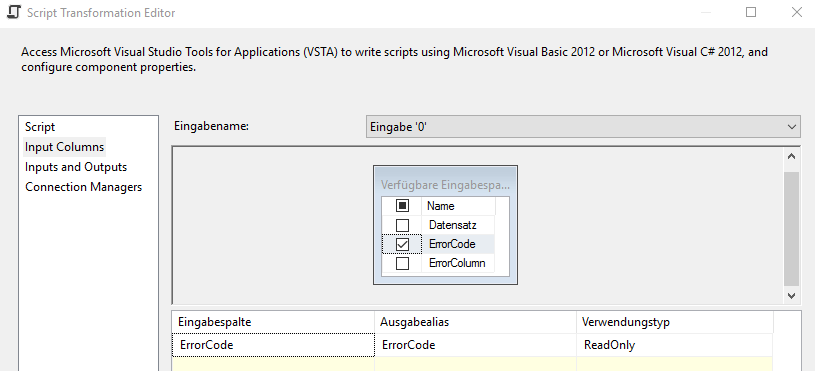Check the Datensatz column checkbox
This screenshot has width=815, height=371.
402,226
